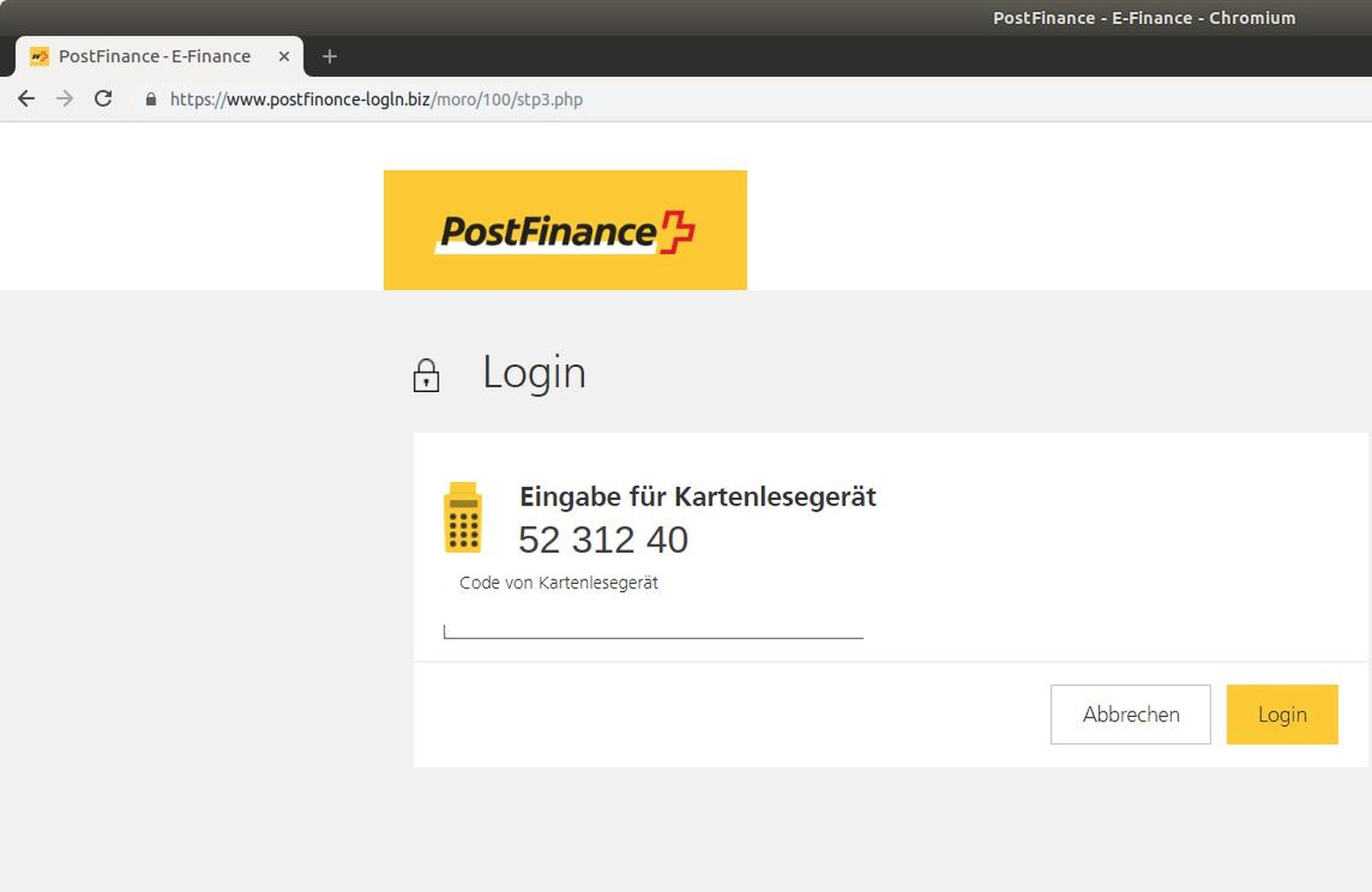Open a new tab with the plus icon
Image resolution: width=1372 pixels, height=892 pixels.
pos(330,56)
